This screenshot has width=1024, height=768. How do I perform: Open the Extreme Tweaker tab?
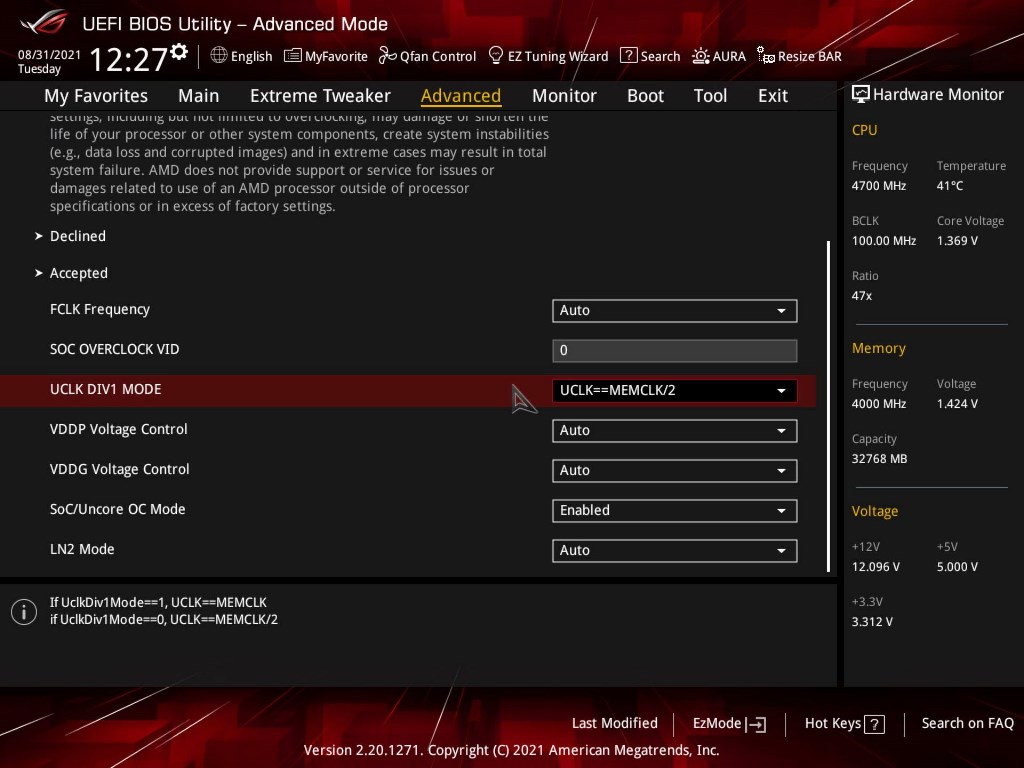(320, 96)
